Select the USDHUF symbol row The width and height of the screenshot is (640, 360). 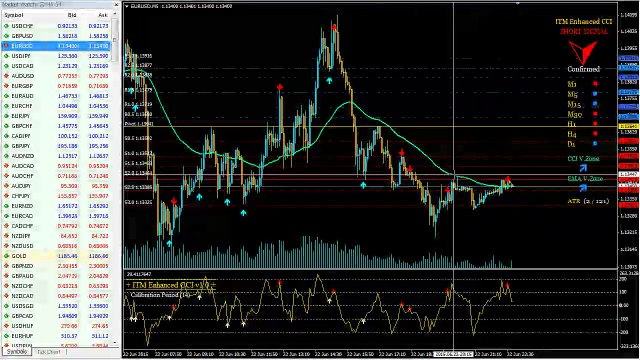tap(56, 326)
